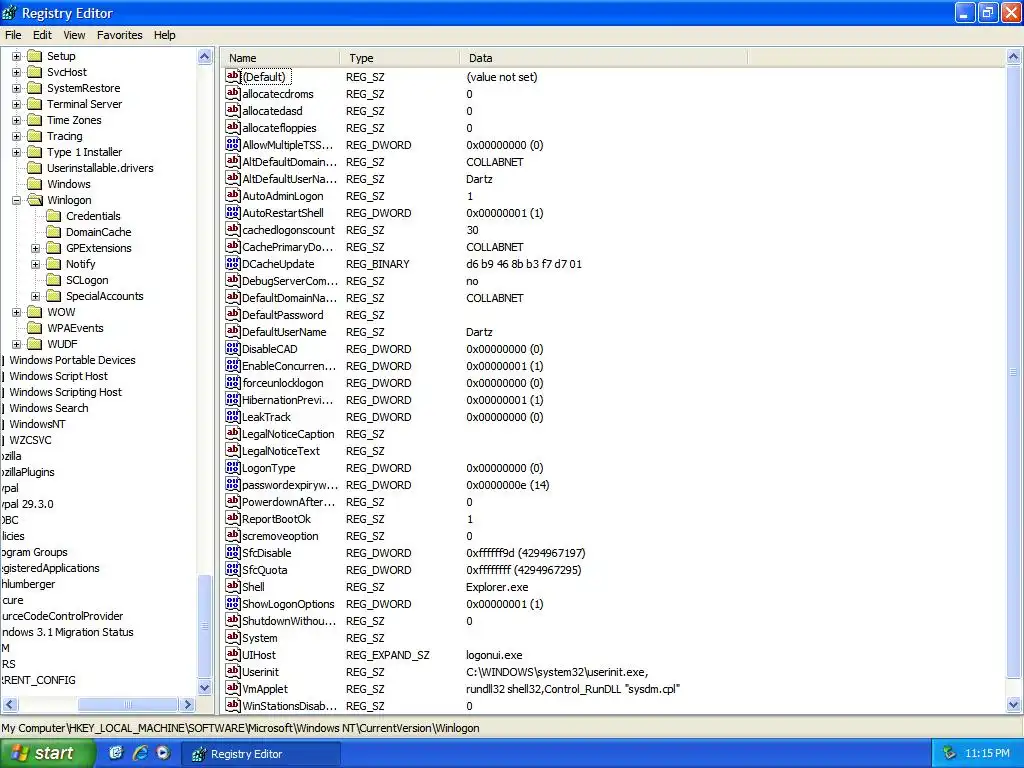Viewport: 1024px width, 768px height.
Task: Click the binary icon next to DCacheUpdate
Action: (232, 263)
